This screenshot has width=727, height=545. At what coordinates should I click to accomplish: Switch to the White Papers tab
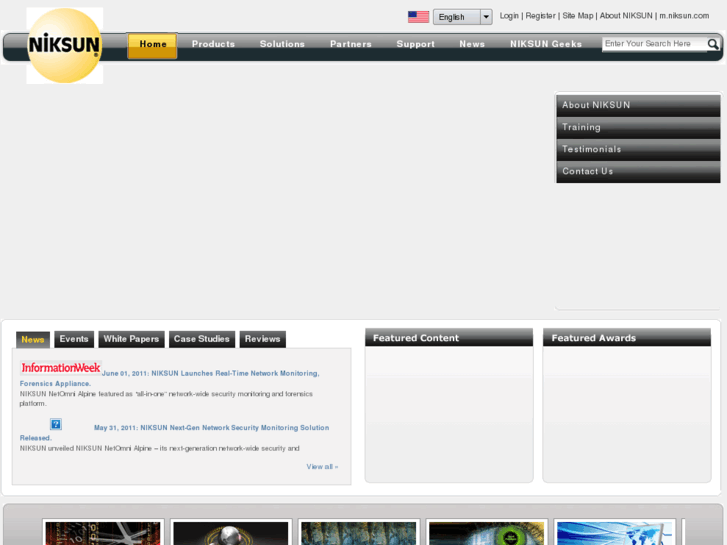[131, 339]
